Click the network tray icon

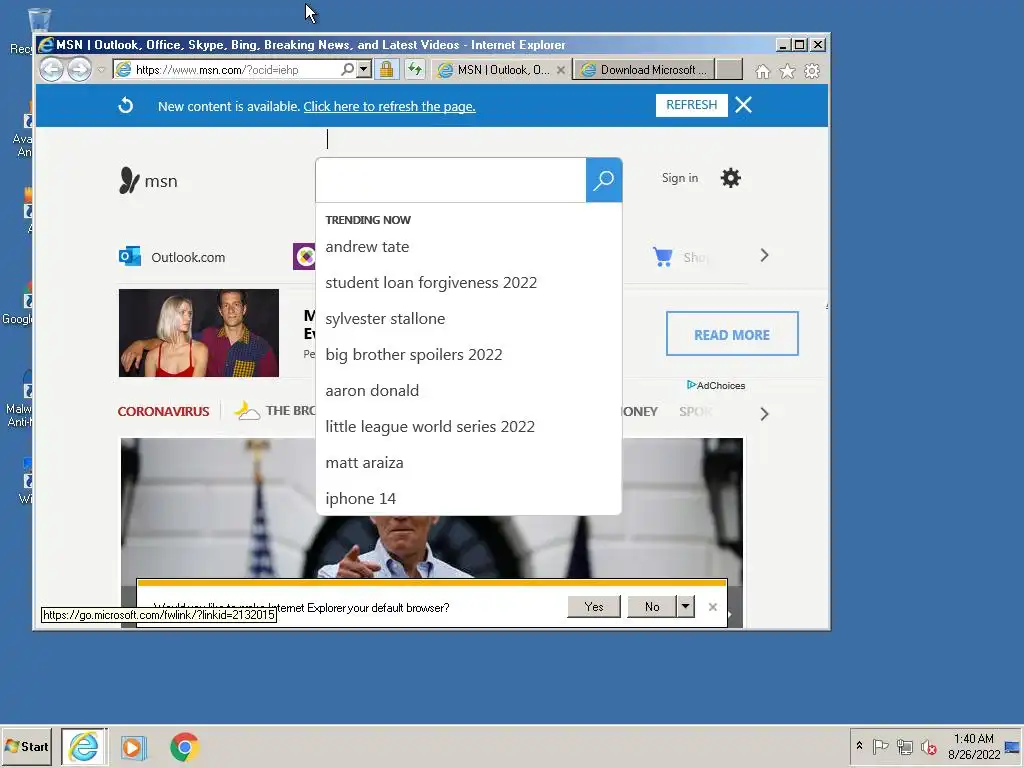[x=904, y=746]
